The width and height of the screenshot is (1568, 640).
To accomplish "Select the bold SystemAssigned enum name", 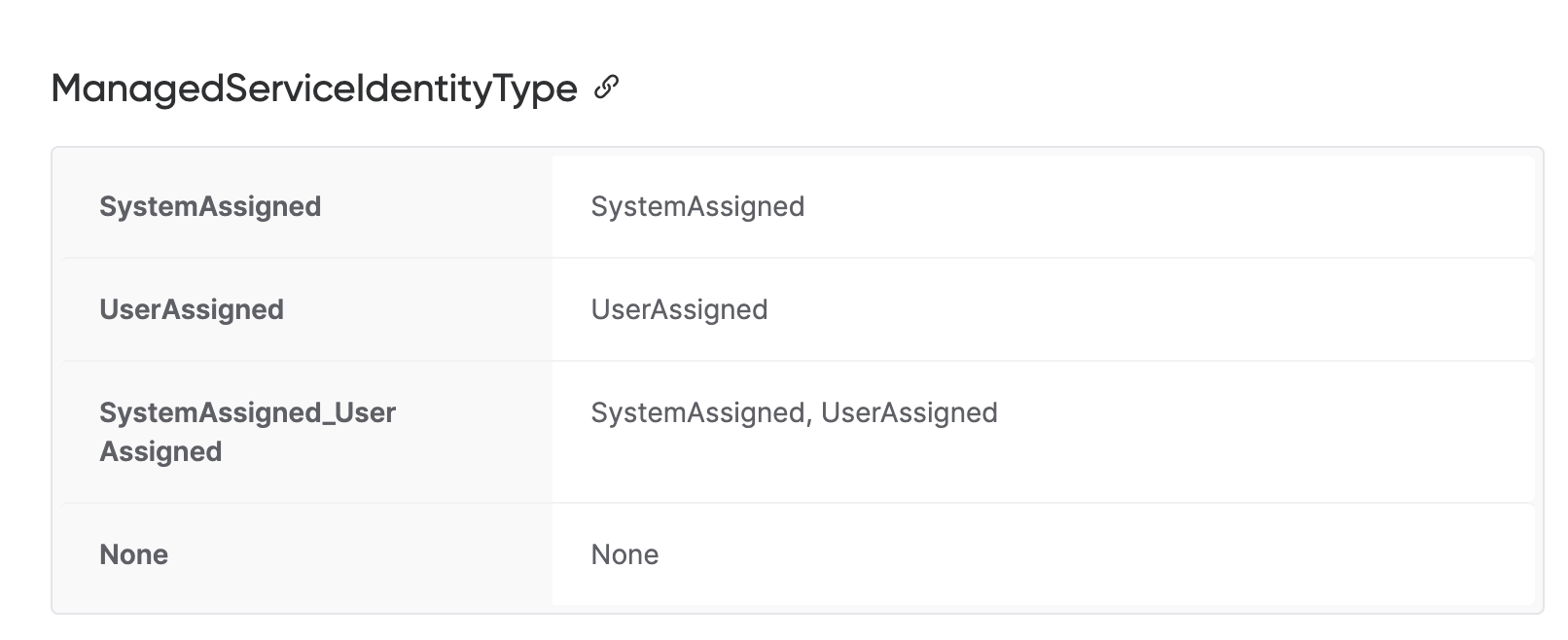I will 210,206.
